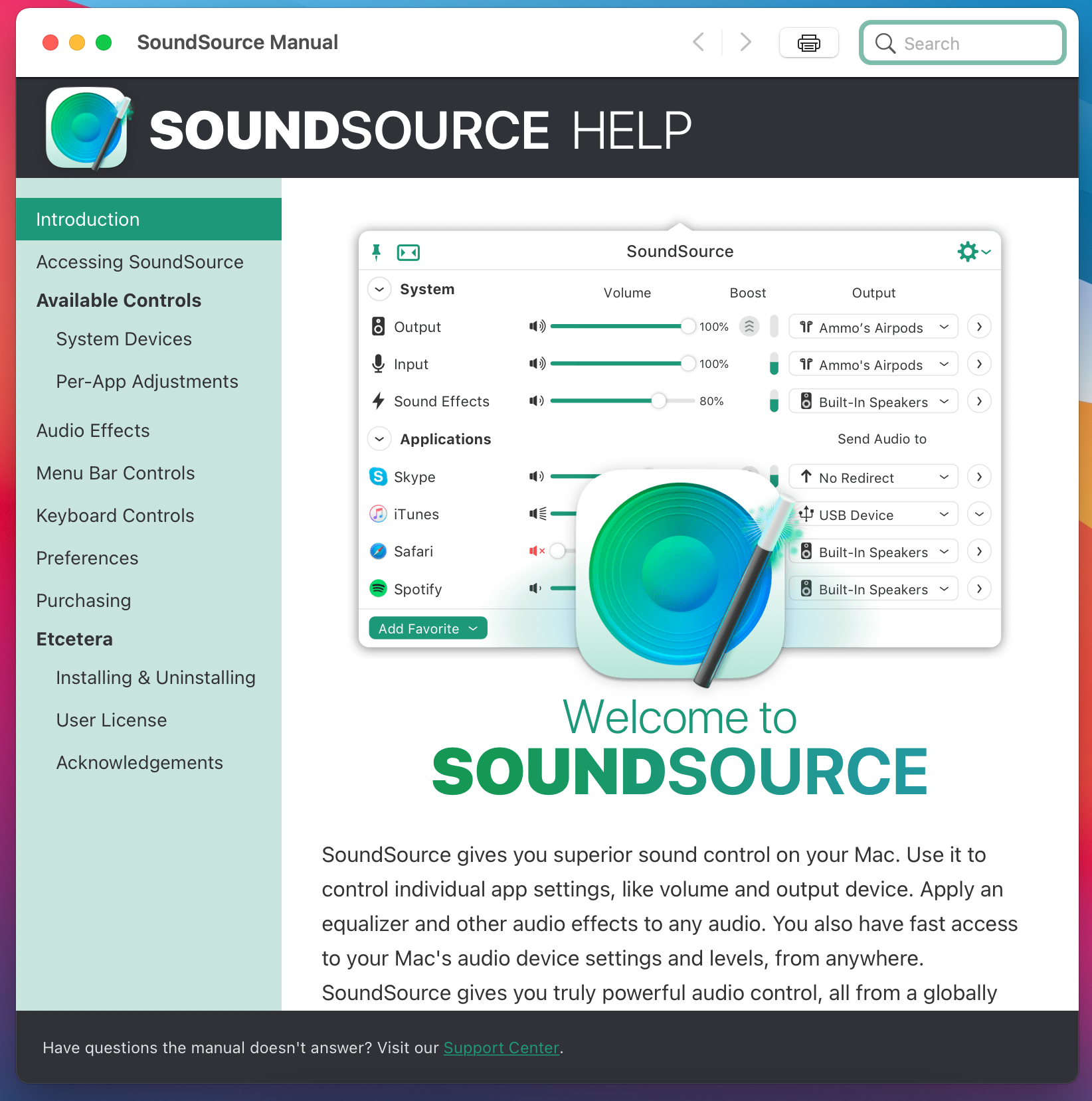Collapse the Applications section

tap(379, 439)
